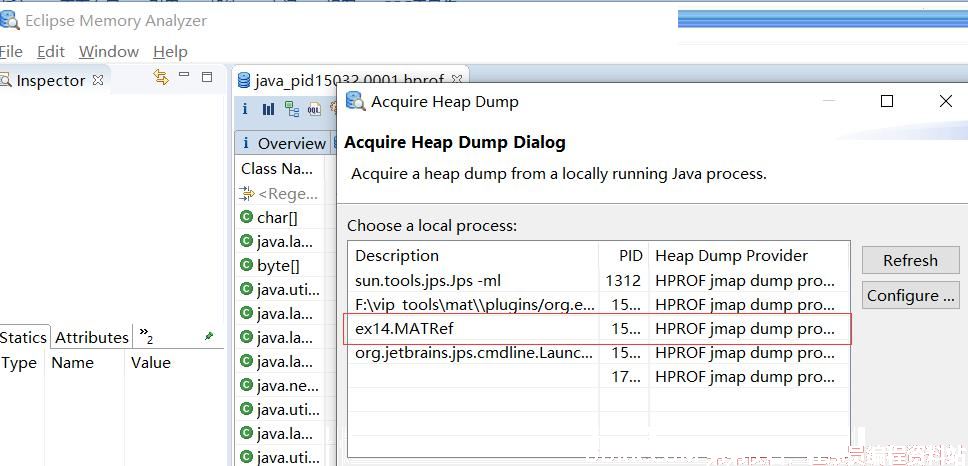The height and width of the screenshot is (466, 968).
Task: Select the org.jetbrains.jps.cmdline.Launc... process
Action: [599, 352]
